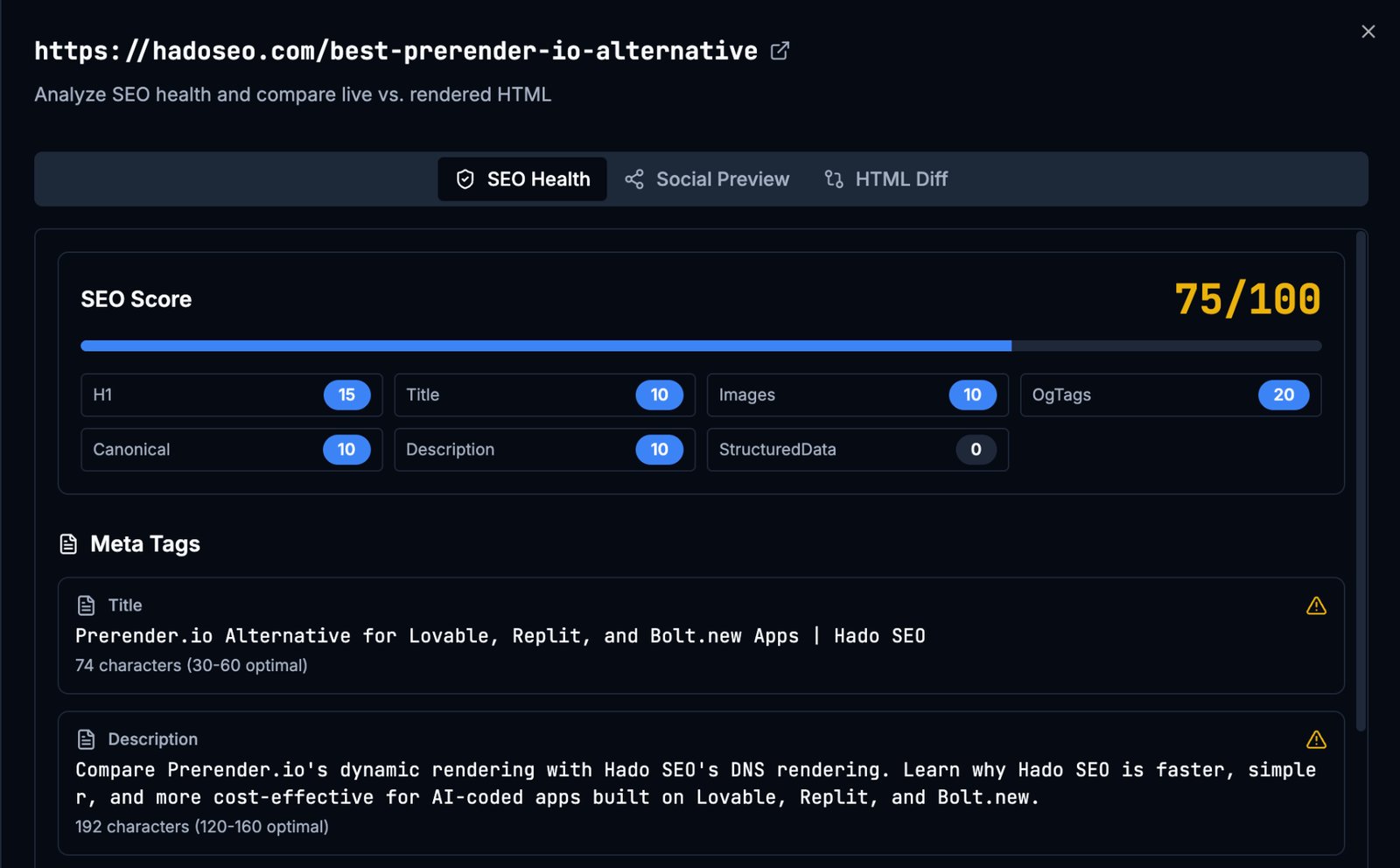The image size is (1400, 868).
Task: Click the diff icon beside HTML Diff
Action: pos(832,178)
